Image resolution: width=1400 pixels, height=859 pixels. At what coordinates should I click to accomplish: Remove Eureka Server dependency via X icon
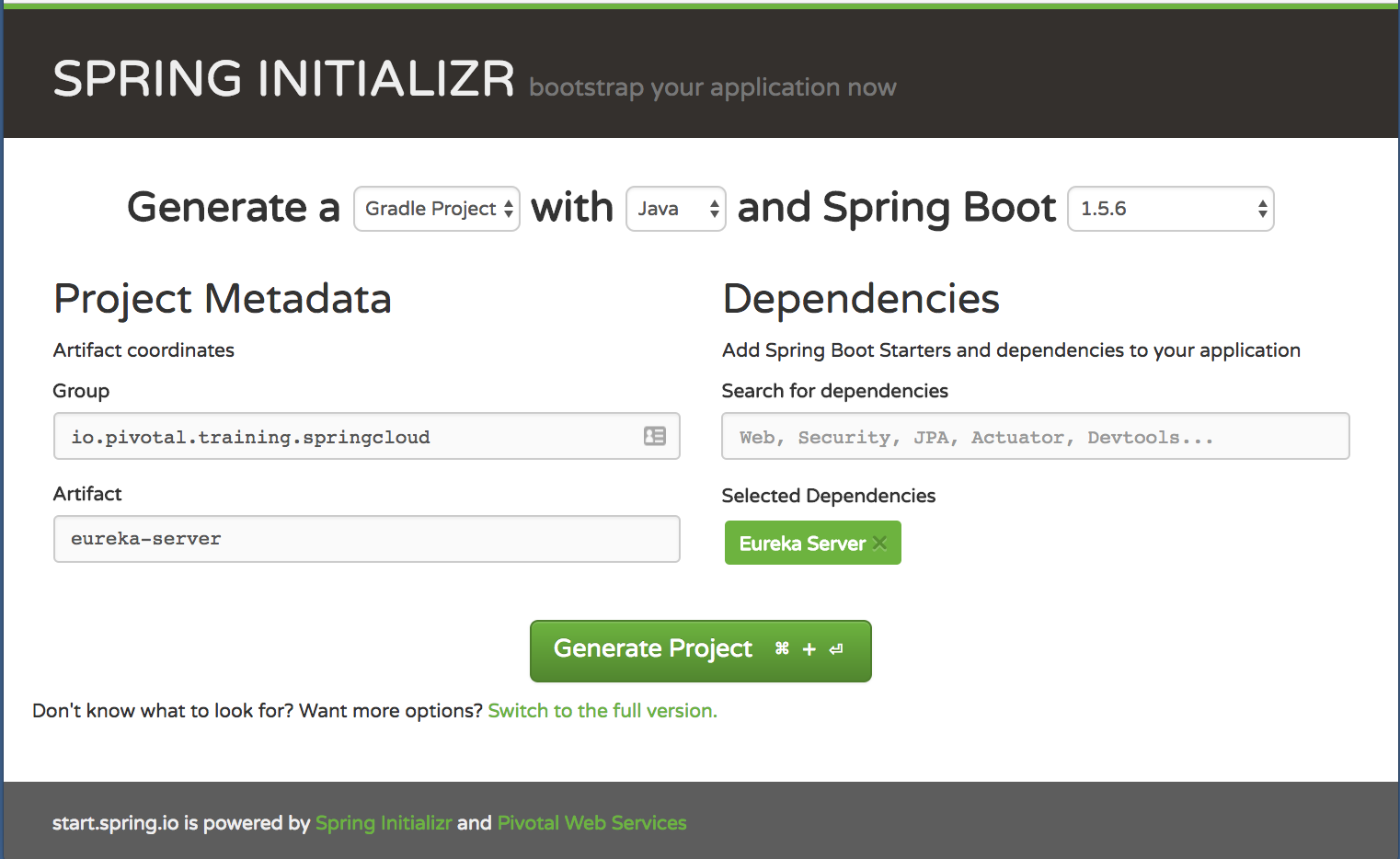pyautogui.click(x=880, y=544)
